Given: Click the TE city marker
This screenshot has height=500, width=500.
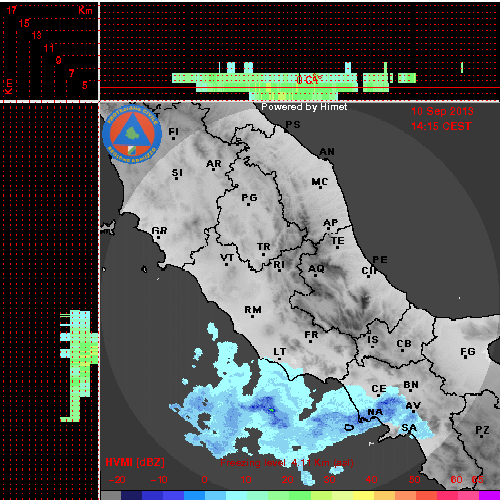Looking at the screenshot, I should (x=338, y=247).
